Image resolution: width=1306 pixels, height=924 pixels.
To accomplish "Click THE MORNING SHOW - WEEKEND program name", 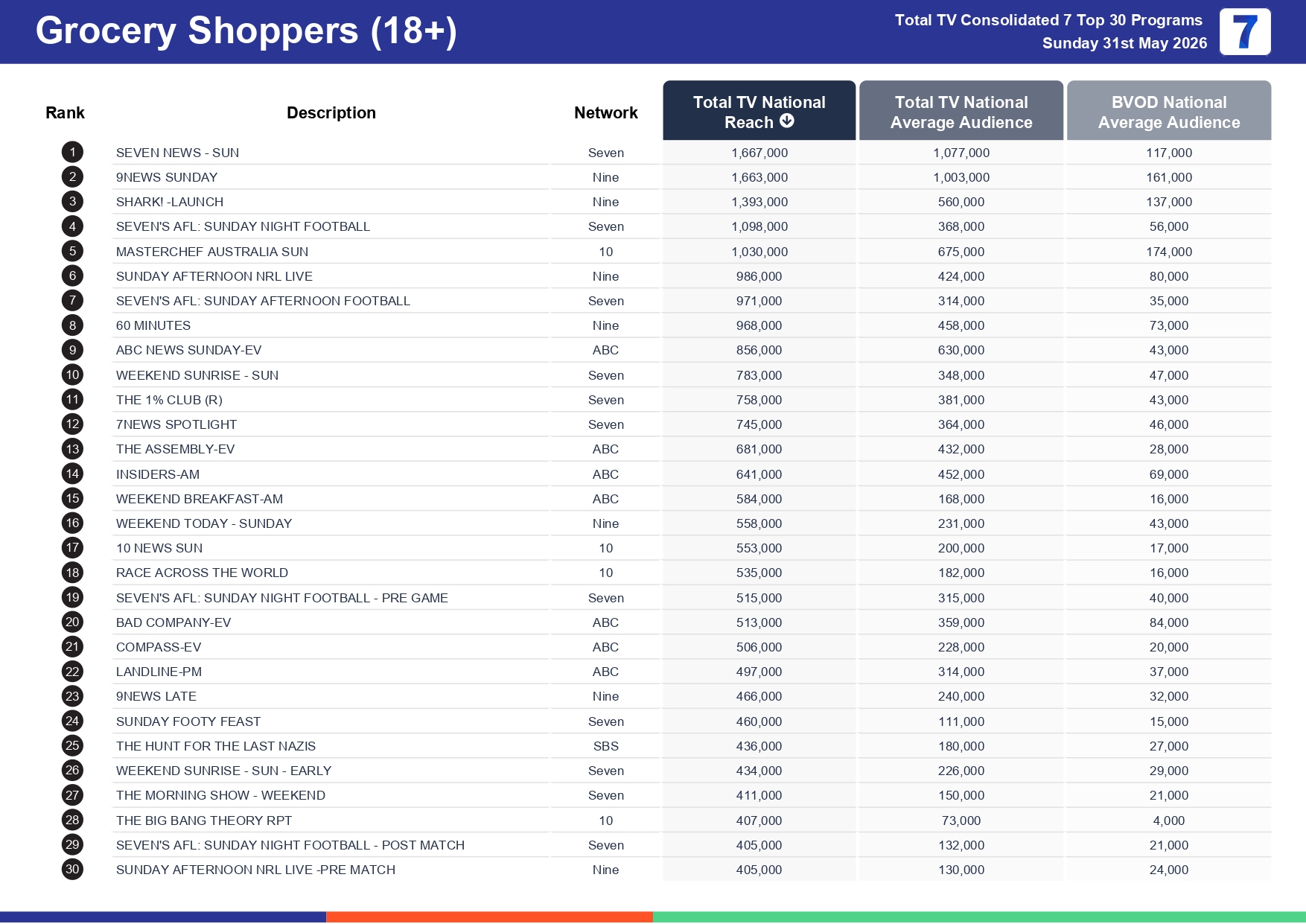I will 220,795.
